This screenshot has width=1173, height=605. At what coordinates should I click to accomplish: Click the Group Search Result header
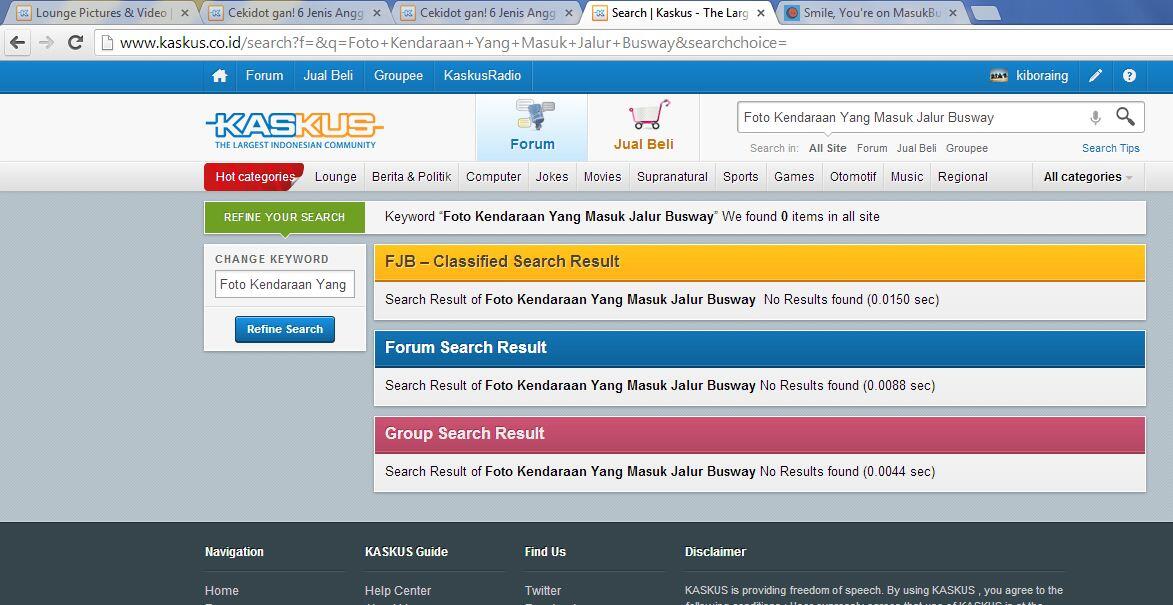click(x=759, y=434)
